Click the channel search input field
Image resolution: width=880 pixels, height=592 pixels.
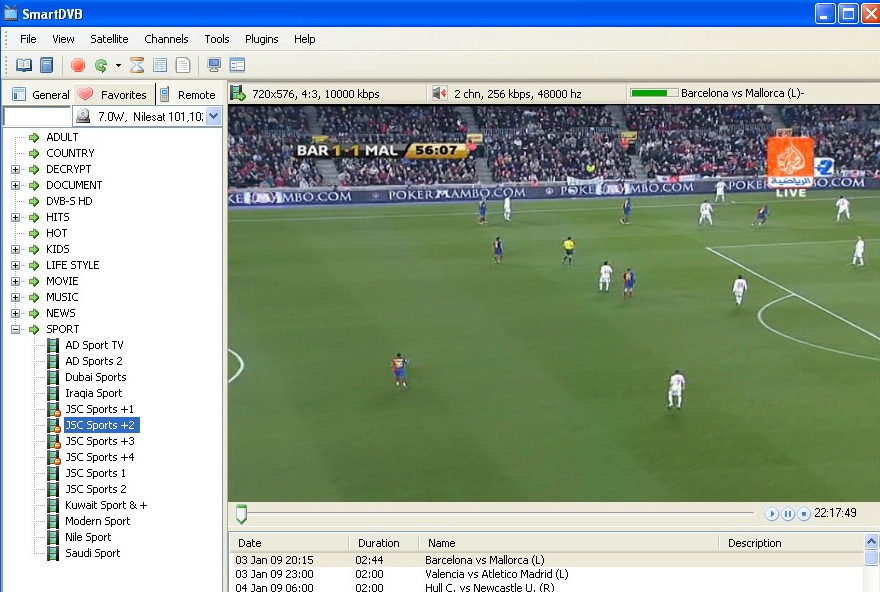[x=36, y=117]
